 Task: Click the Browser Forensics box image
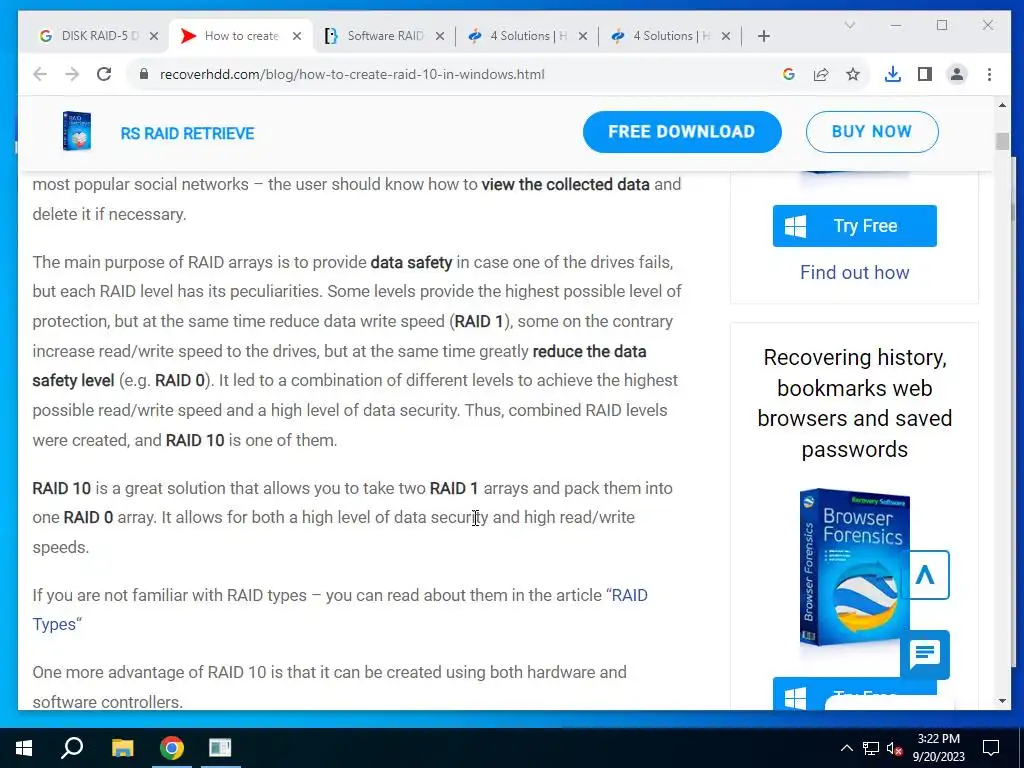coord(854,567)
